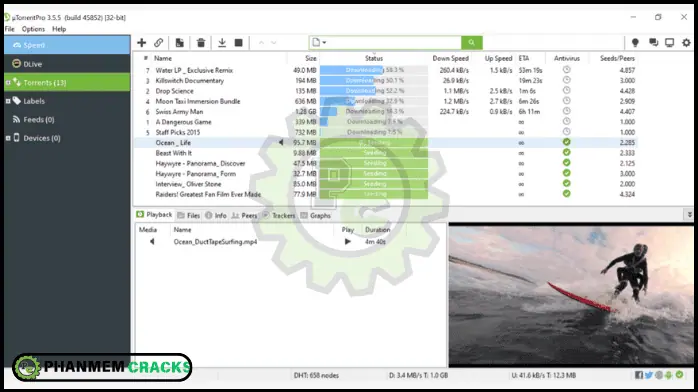The width and height of the screenshot is (698, 392).
Task: Select Feeds (0) in the sidebar
Action: [39, 120]
